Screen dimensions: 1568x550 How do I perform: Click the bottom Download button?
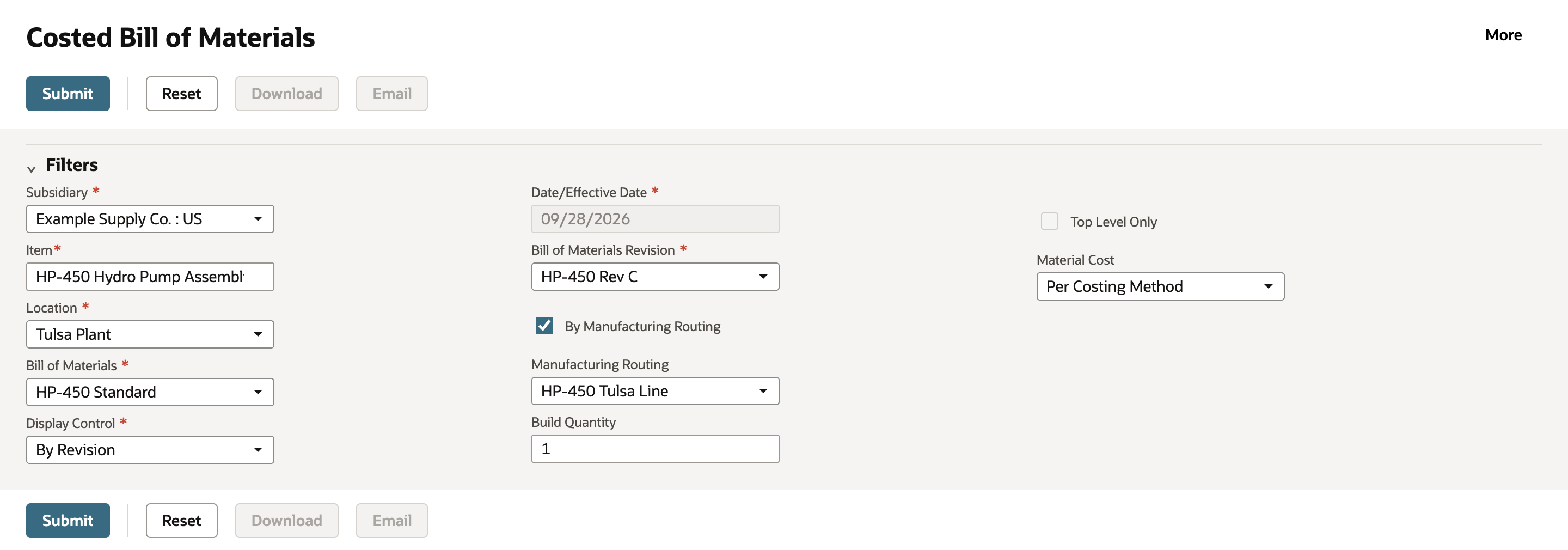pos(287,520)
